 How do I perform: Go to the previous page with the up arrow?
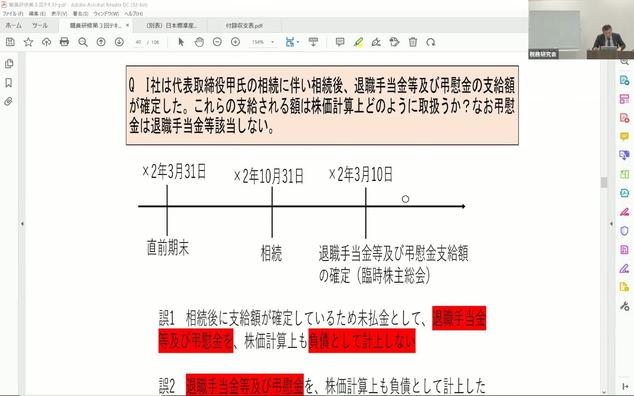pyautogui.click(x=101, y=42)
